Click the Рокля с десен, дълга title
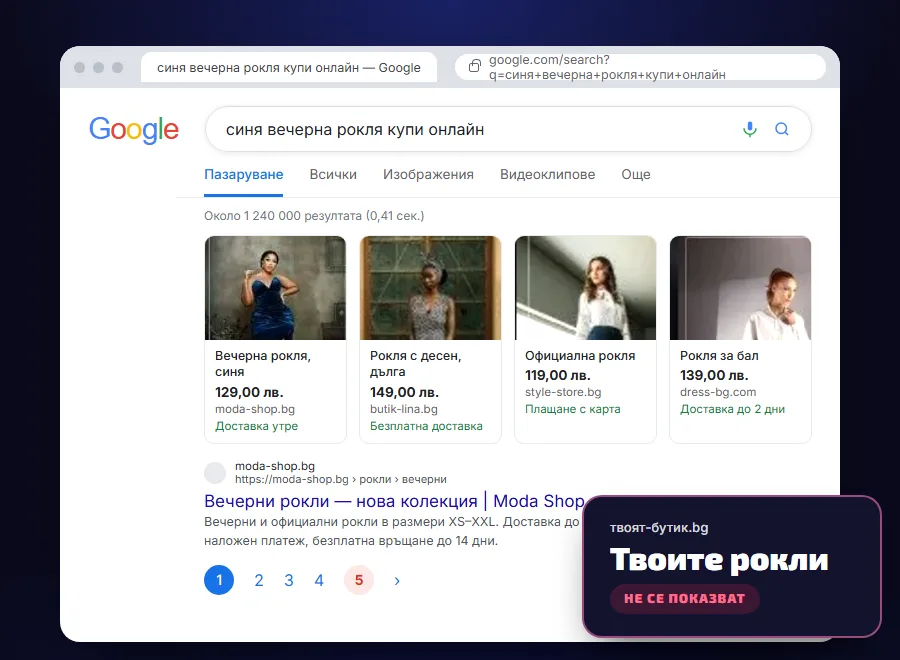This screenshot has width=900, height=660. pyautogui.click(x=416, y=364)
